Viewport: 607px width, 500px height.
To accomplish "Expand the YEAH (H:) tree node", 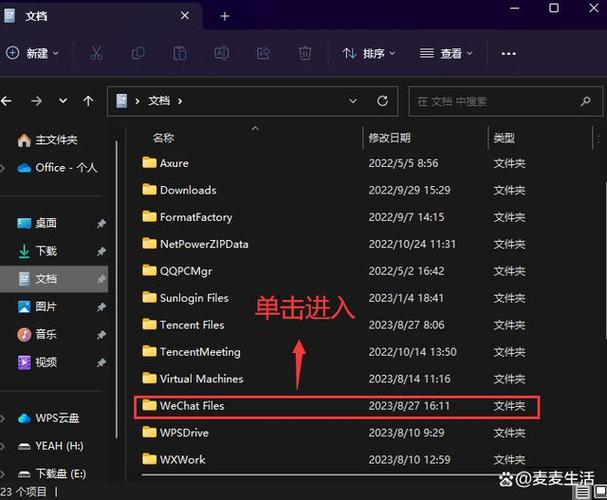I will click(x=2, y=446).
